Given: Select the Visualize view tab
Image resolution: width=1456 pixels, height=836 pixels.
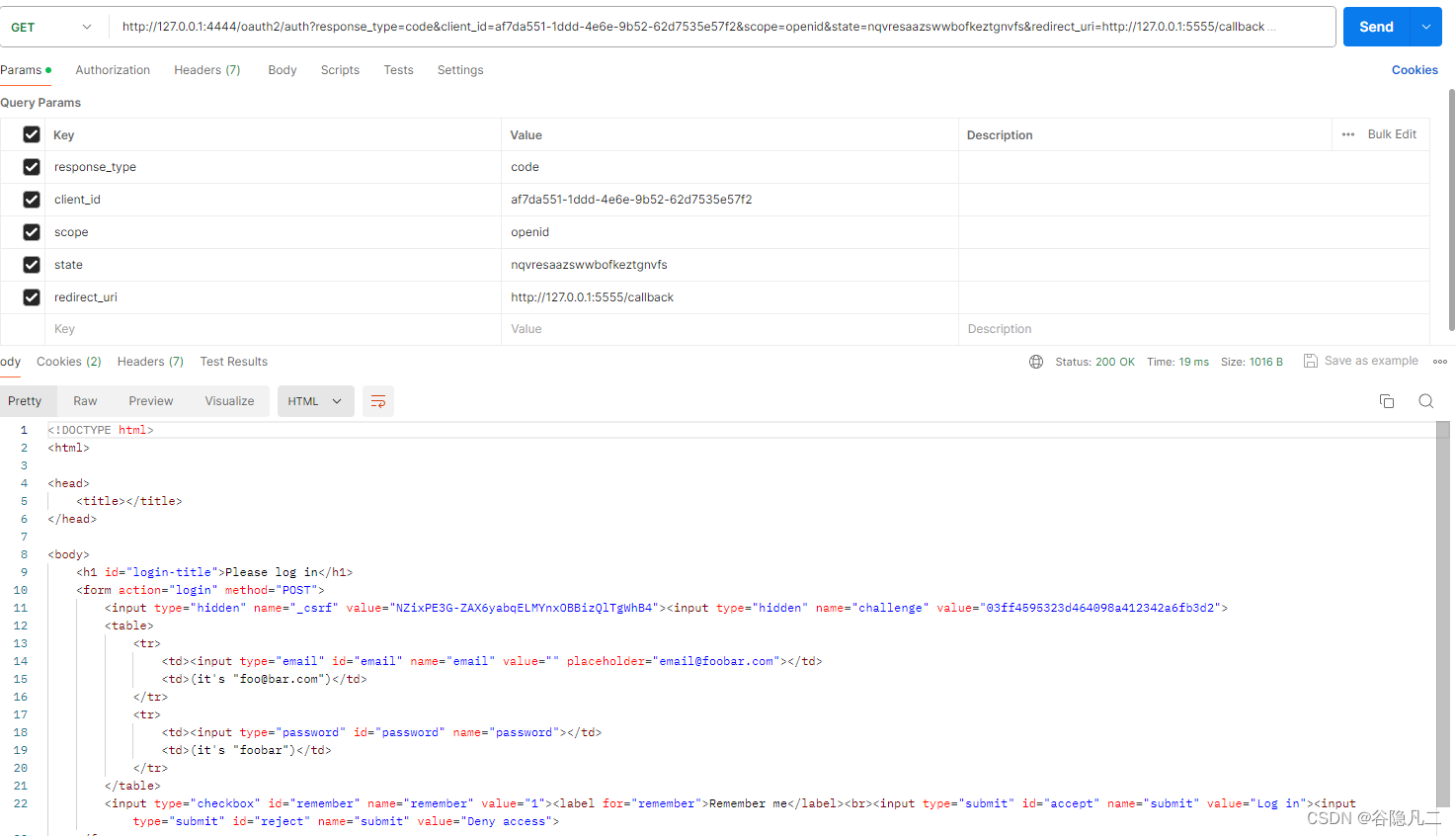Looking at the screenshot, I should tap(229, 401).
